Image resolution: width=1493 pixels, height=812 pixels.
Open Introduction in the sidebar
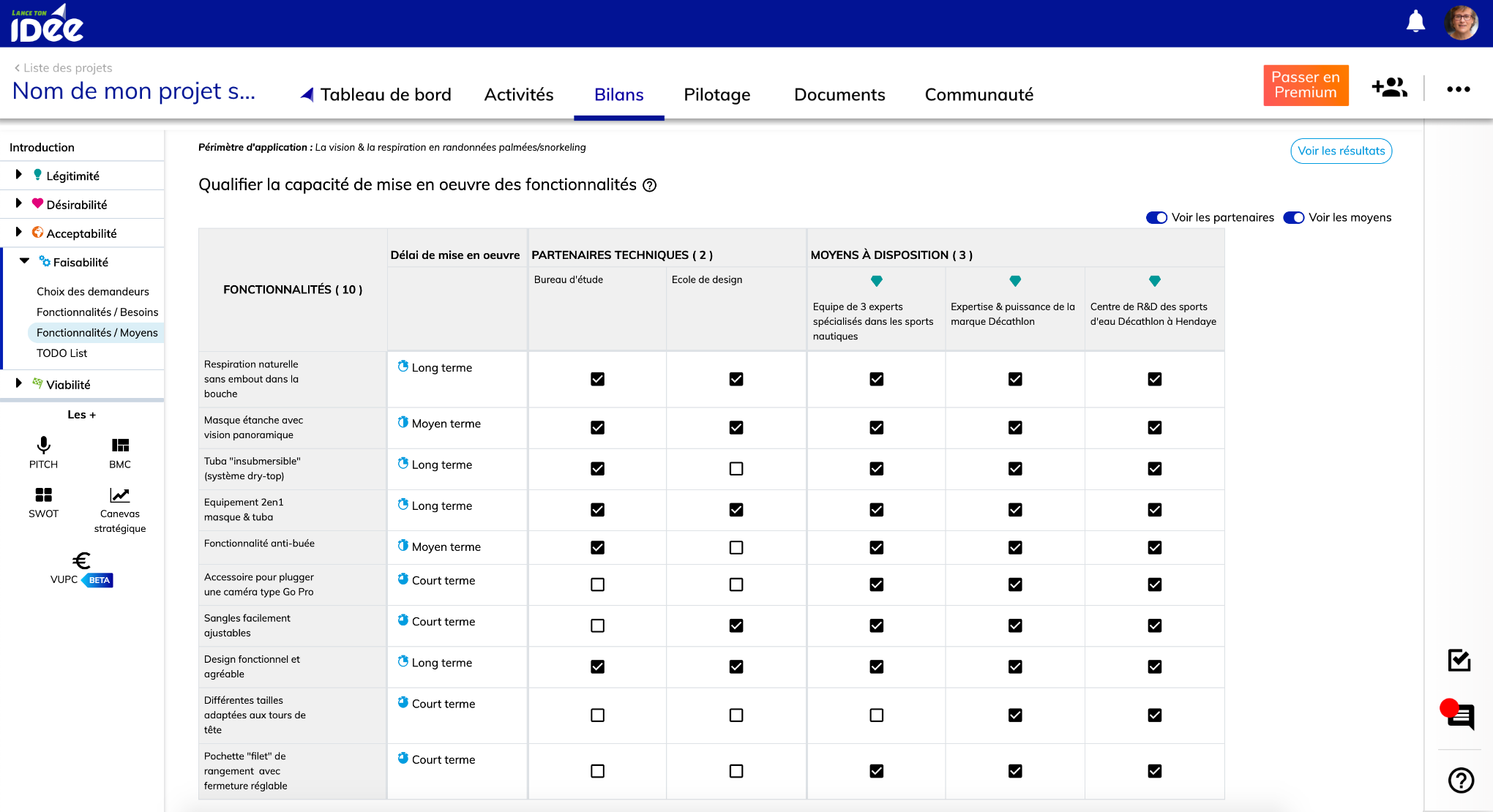tap(42, 147)
